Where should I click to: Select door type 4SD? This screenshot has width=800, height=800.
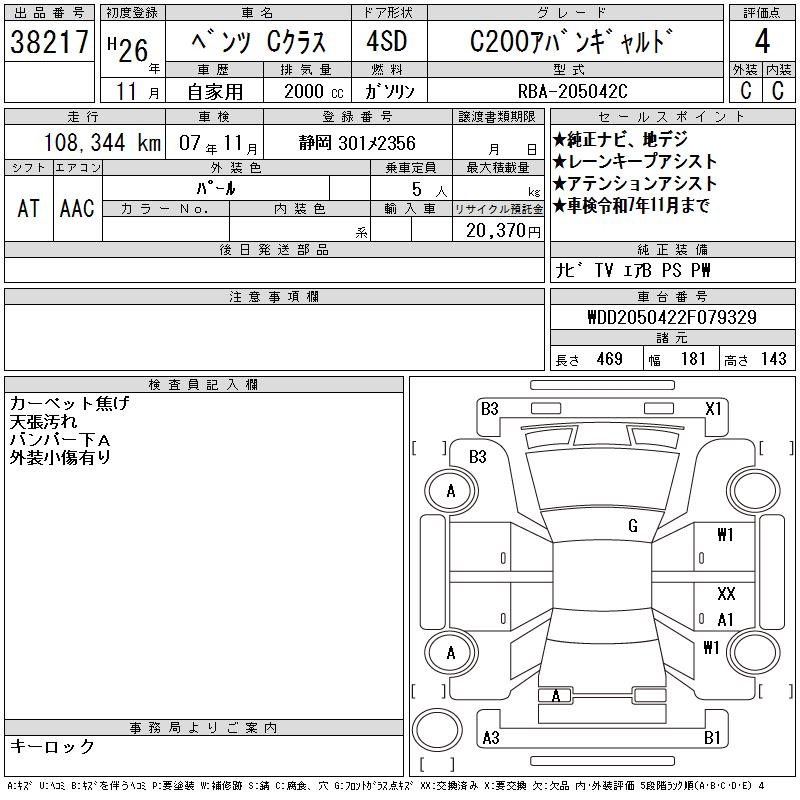point(386,41)
